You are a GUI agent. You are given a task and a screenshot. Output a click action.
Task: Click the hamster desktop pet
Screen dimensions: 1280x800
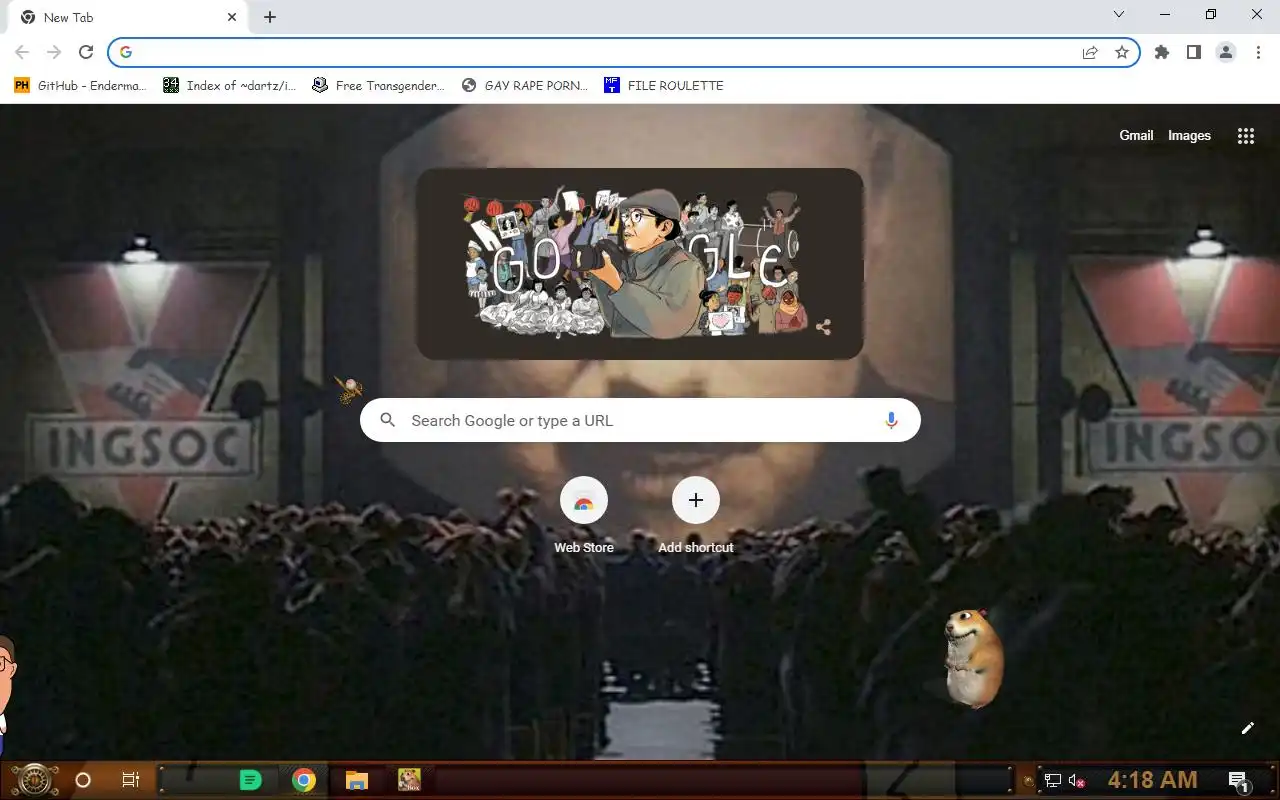pos(973,657)
